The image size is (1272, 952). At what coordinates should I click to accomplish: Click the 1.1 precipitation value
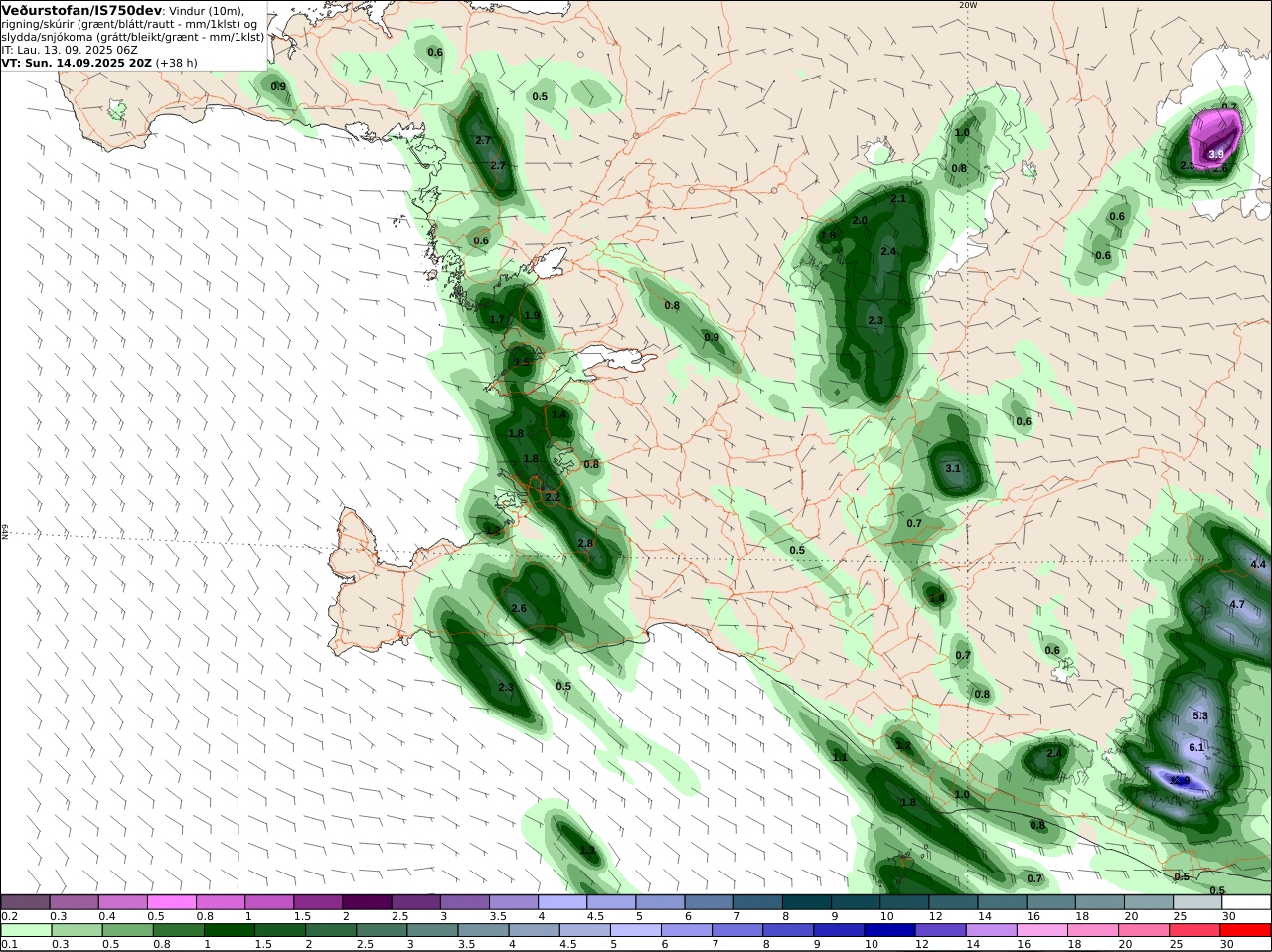pos(840,757)
